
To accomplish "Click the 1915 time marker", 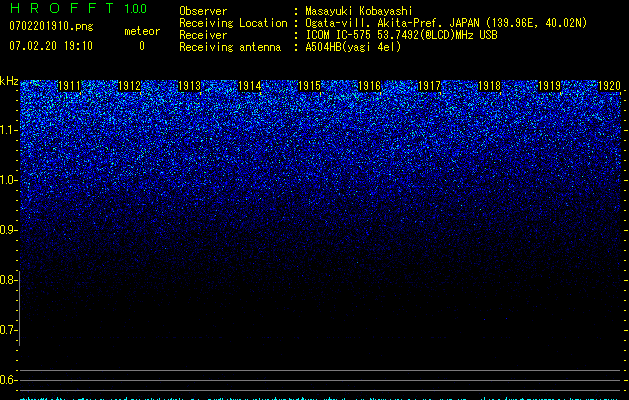I will coord(309,86).
